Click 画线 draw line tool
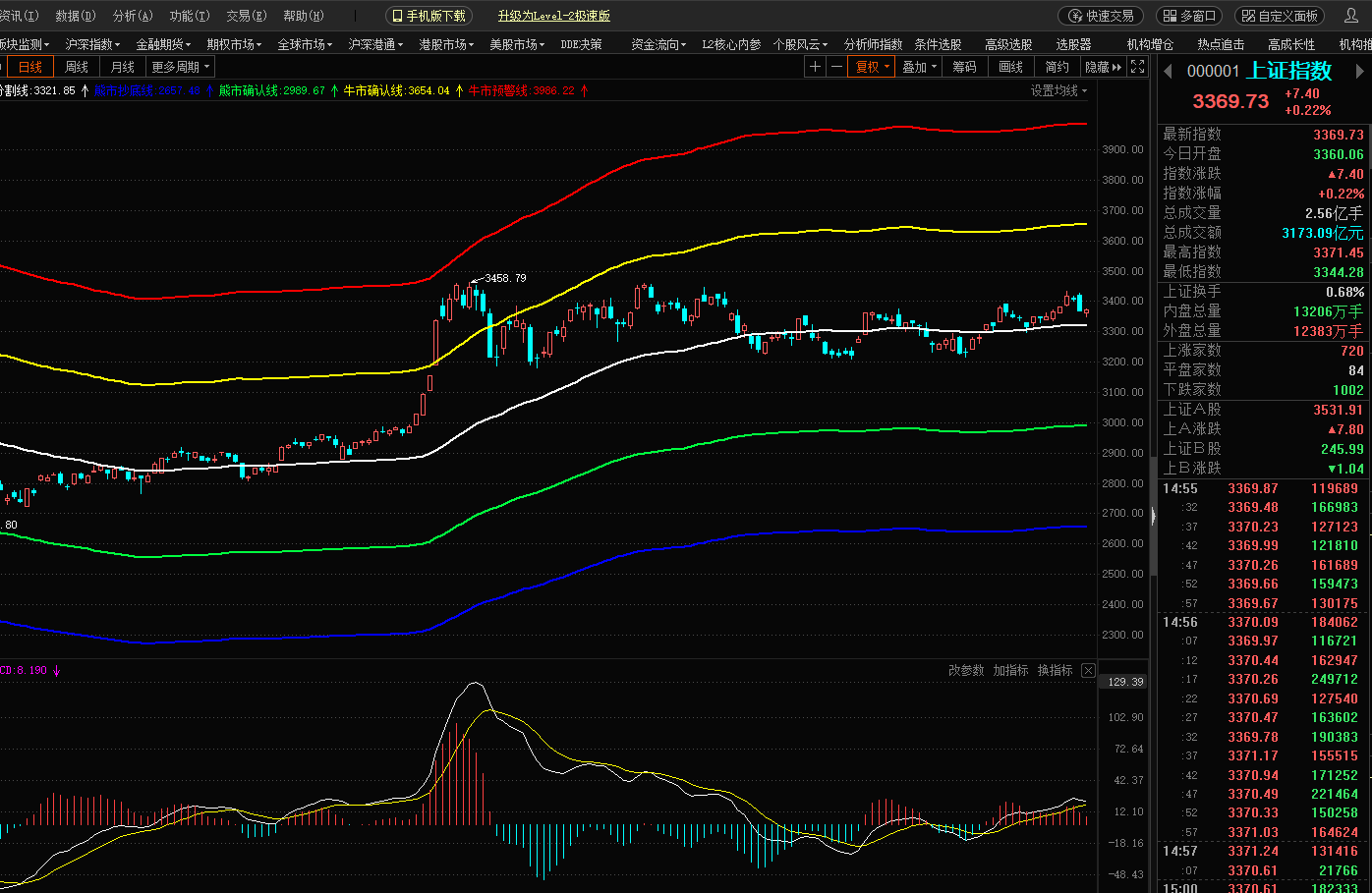Viewport: 1372px width, 893px height. pyautogui.click(x=1011, y=67)
